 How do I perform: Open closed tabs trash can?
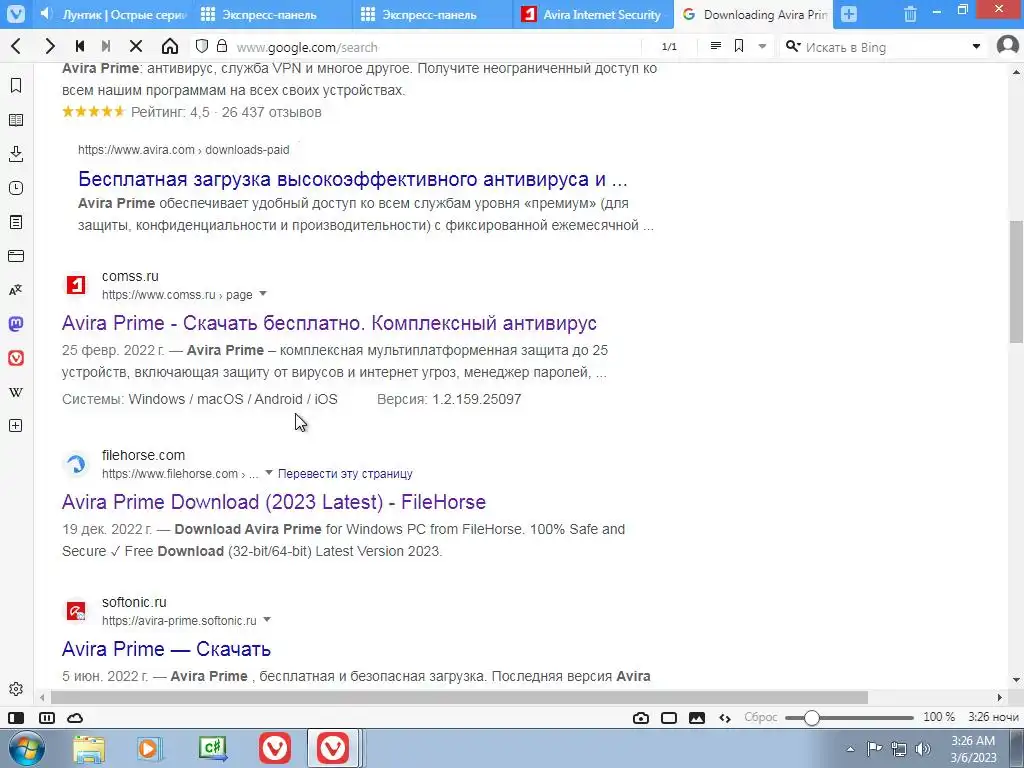tap(910, 14)
